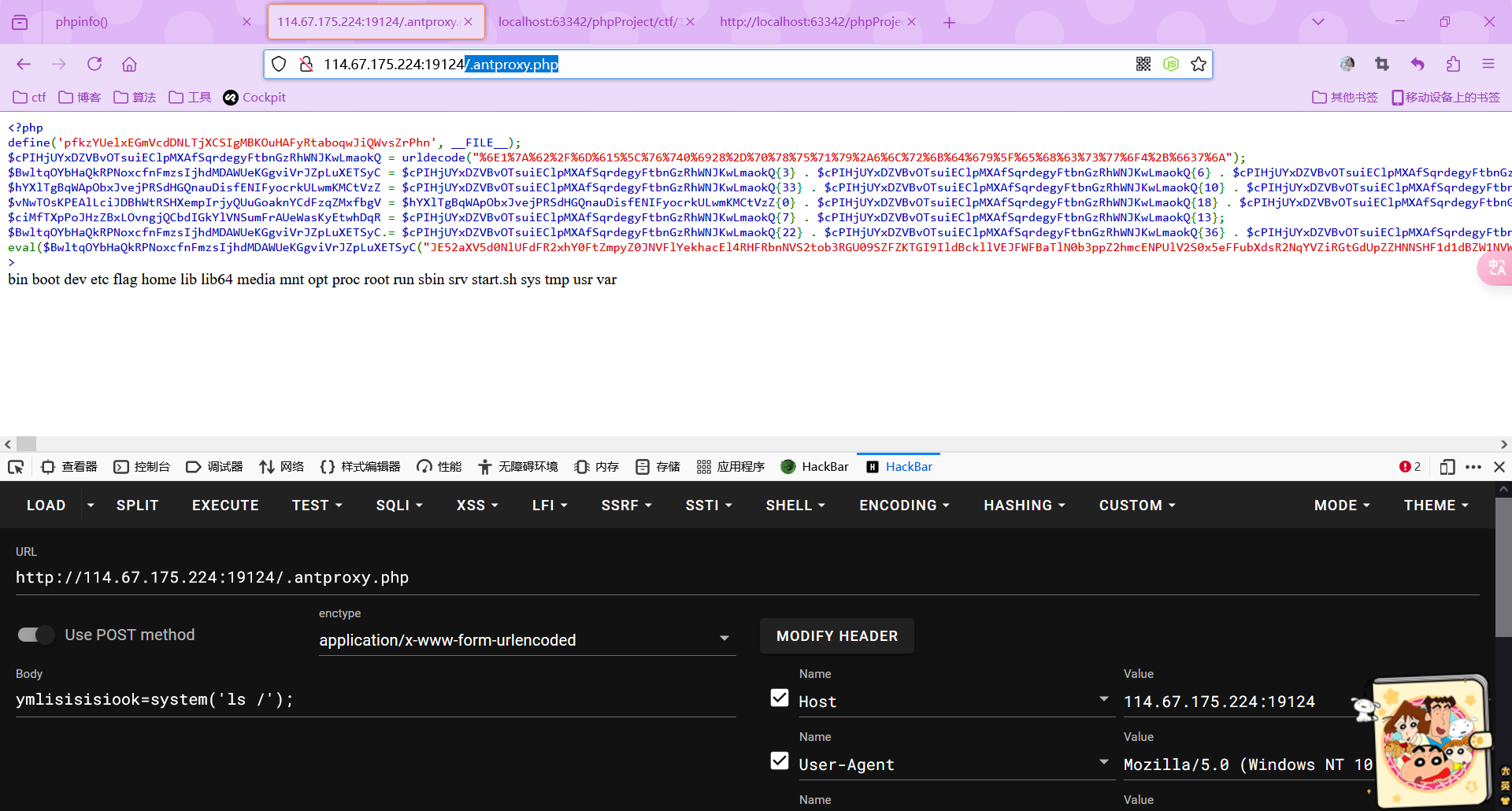
Task: Click the HackBar panel vertical scrollbar
Action: (1503, 567)
